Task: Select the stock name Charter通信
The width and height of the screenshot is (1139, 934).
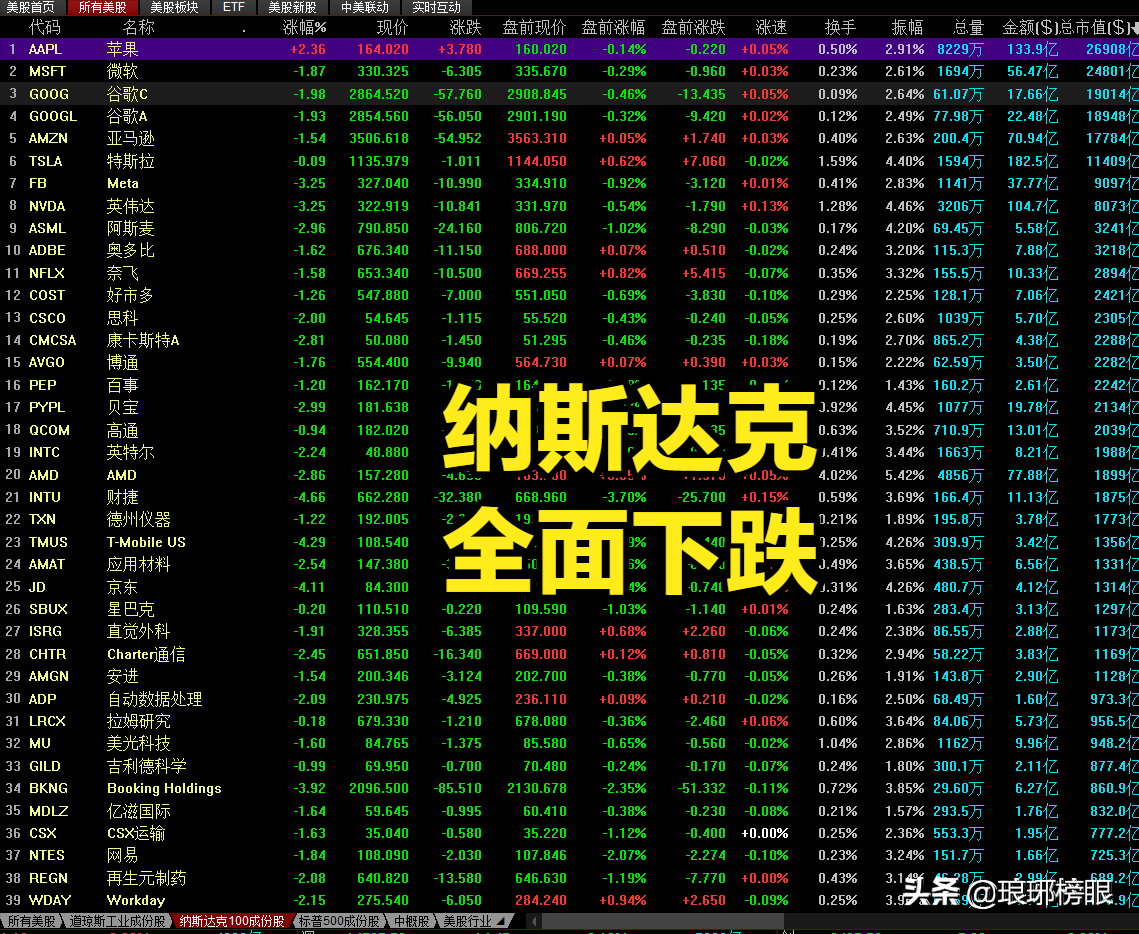Action: 146,654
